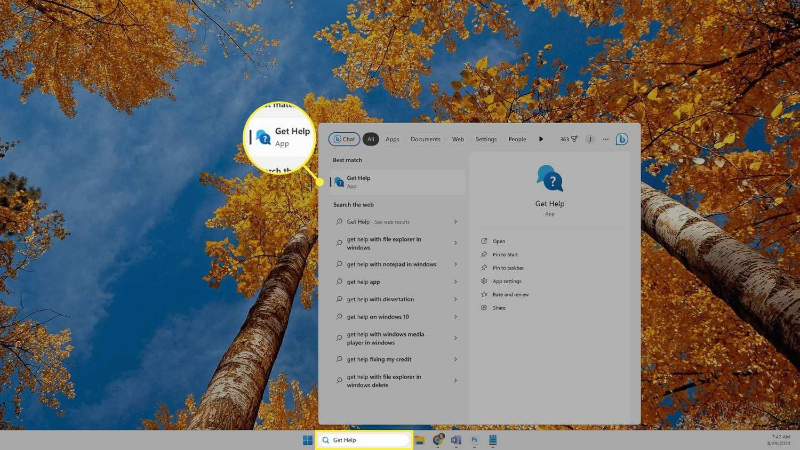Expand arrow for 'file explorer in windows' suggestion
Image resolution: width=800 pixels, height=450 pixels.
point(456,243)
